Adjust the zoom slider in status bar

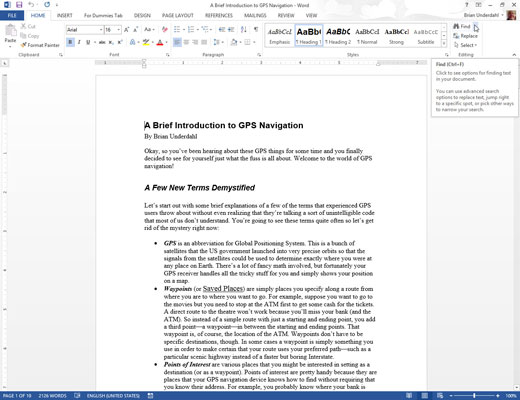pos(474,396)
